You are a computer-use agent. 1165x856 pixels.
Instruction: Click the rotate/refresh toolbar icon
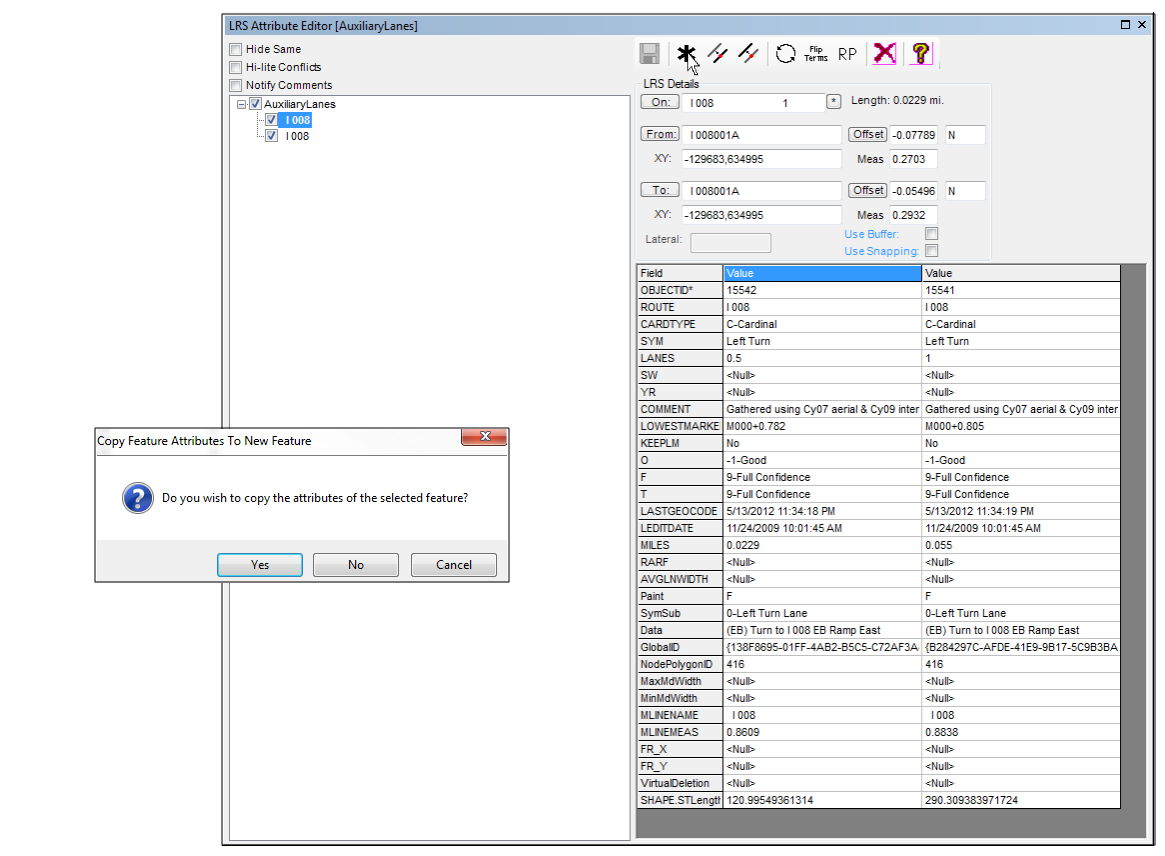click(x=784, y=53)
